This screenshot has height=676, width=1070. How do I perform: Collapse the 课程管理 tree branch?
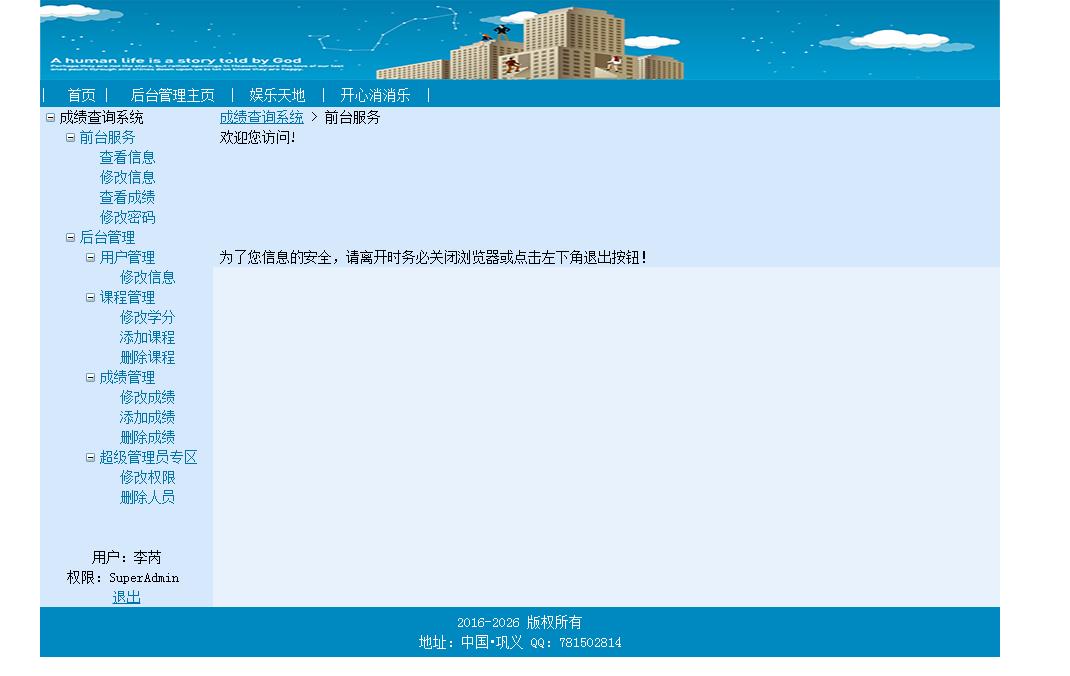click(x=88, y=297)
